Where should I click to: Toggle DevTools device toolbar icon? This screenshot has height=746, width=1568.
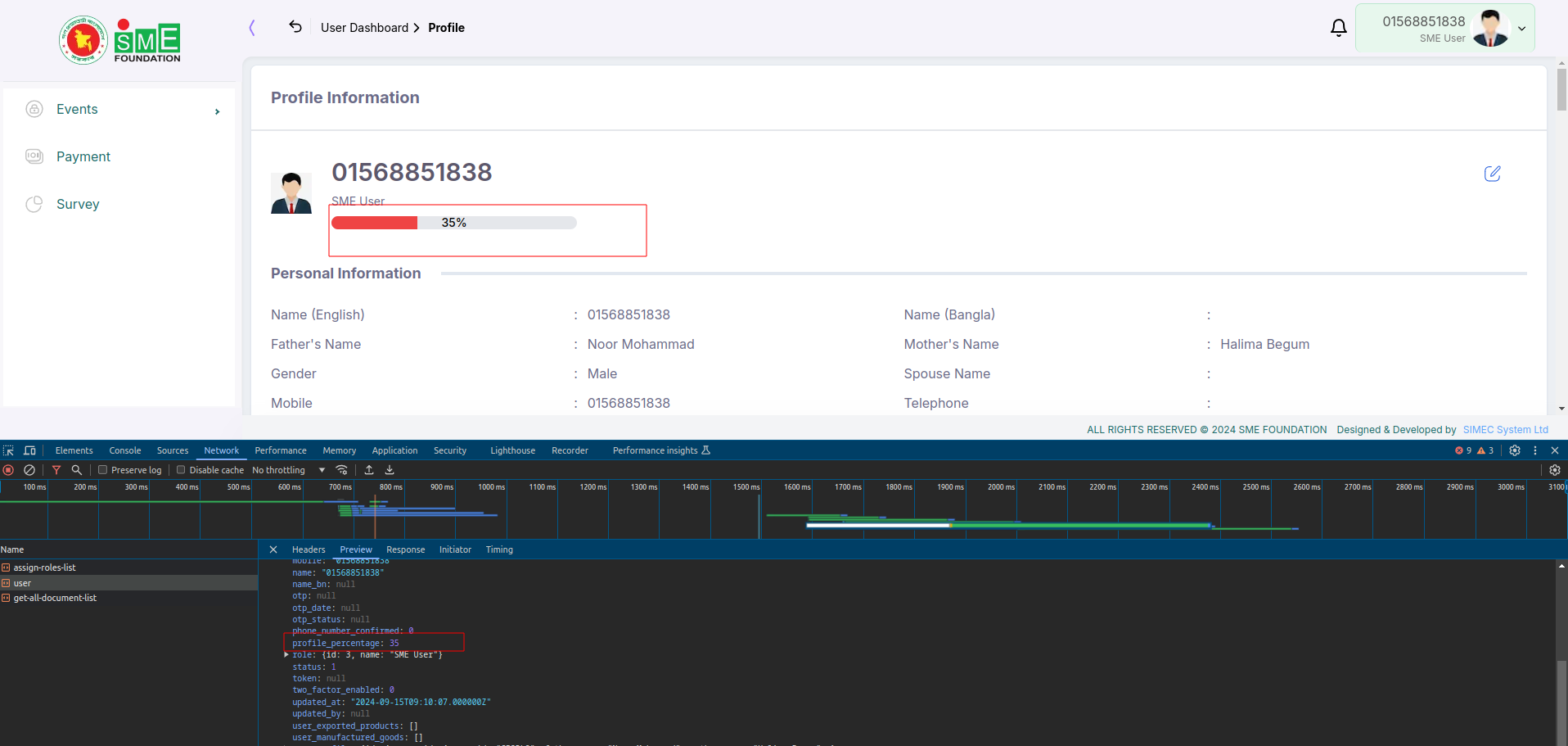[29, 450]
